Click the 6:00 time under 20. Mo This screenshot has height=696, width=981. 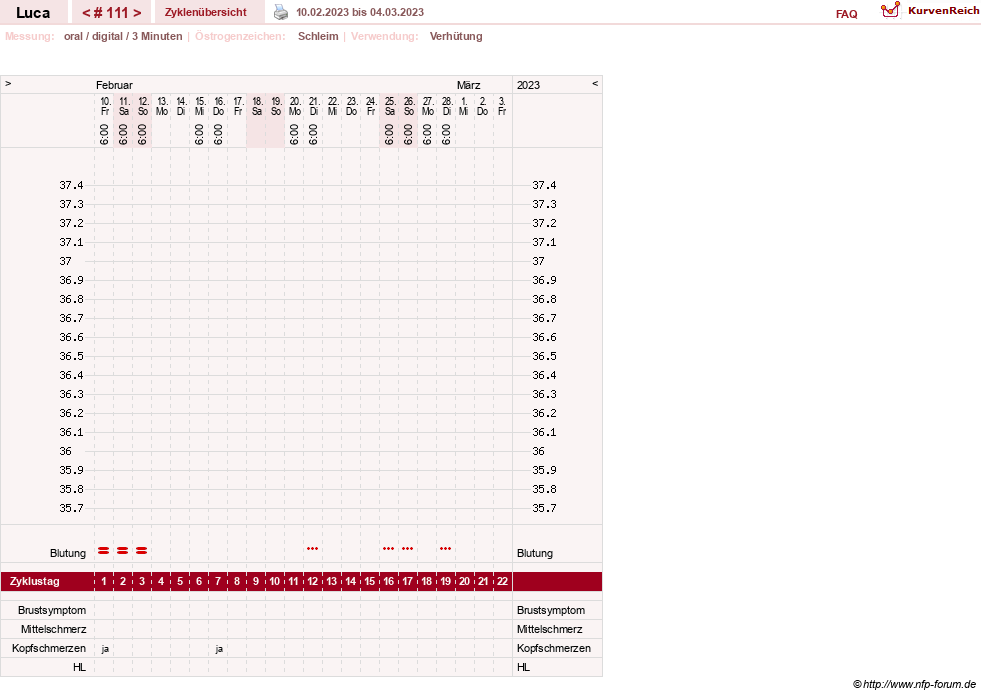tap(294, 134)
